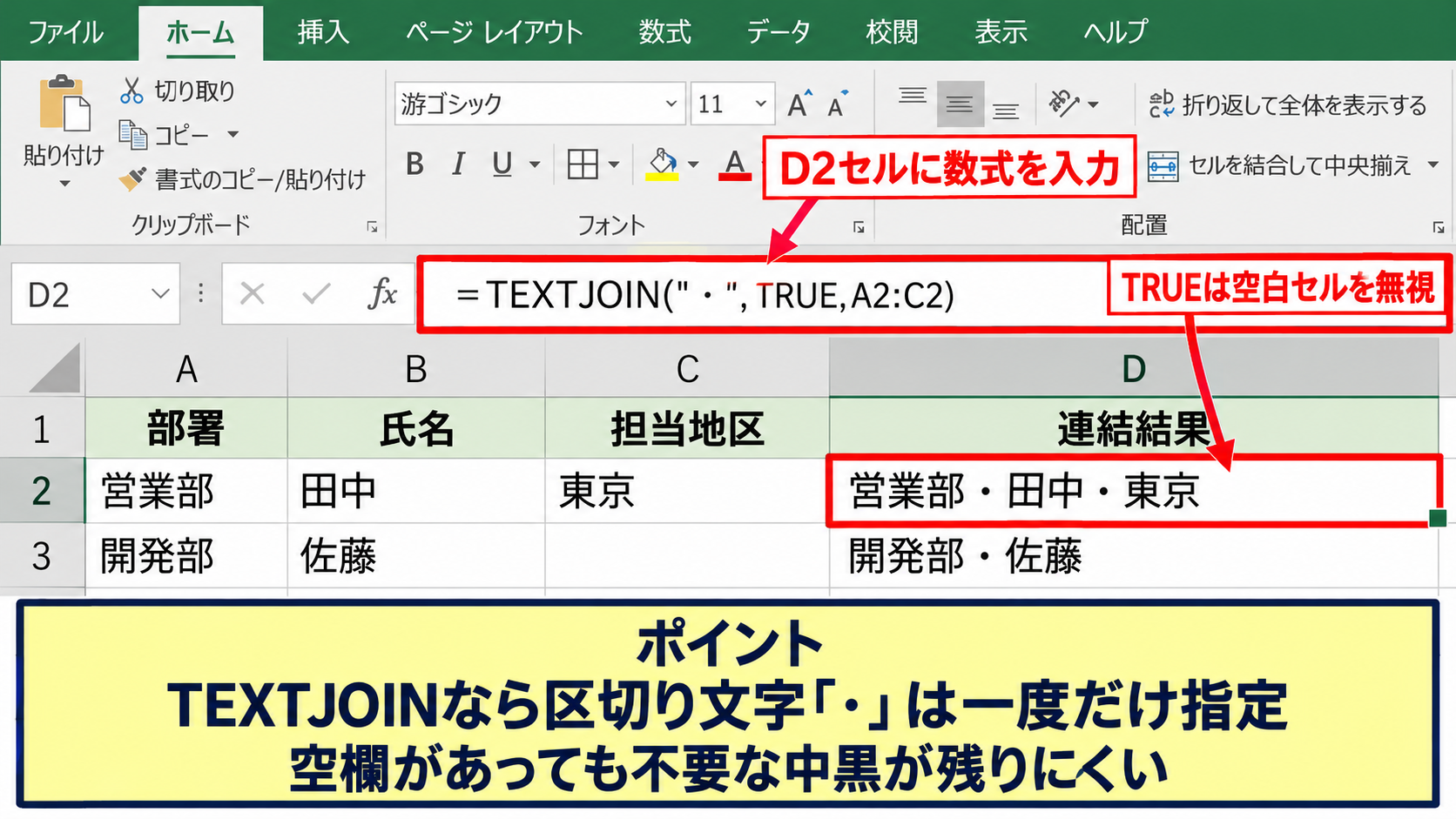Image resolution: width=1456 pixels, height=819 pixels.
Task: Switch to the データ tab
Action: (779, 32)
